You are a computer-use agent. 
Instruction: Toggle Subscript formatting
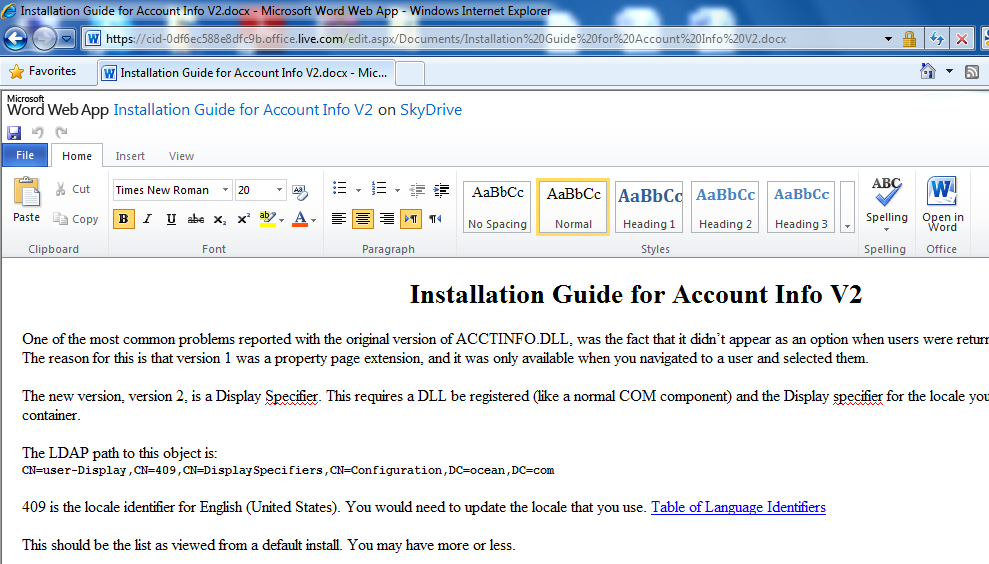click(x=219, y=219)
